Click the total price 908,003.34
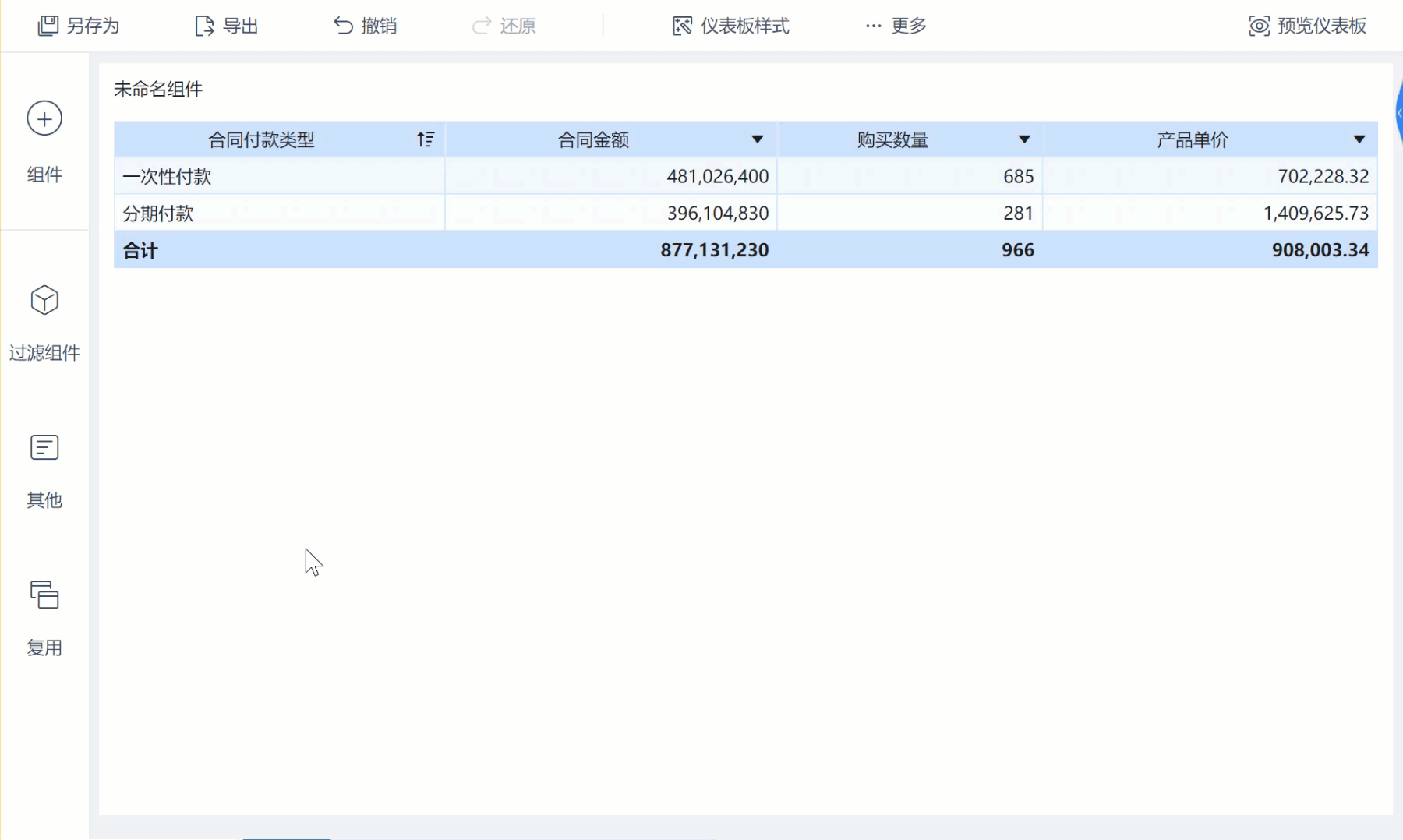Image resolution: width=1403 pixels, height=840 pixels. [x=1320, y=250]
